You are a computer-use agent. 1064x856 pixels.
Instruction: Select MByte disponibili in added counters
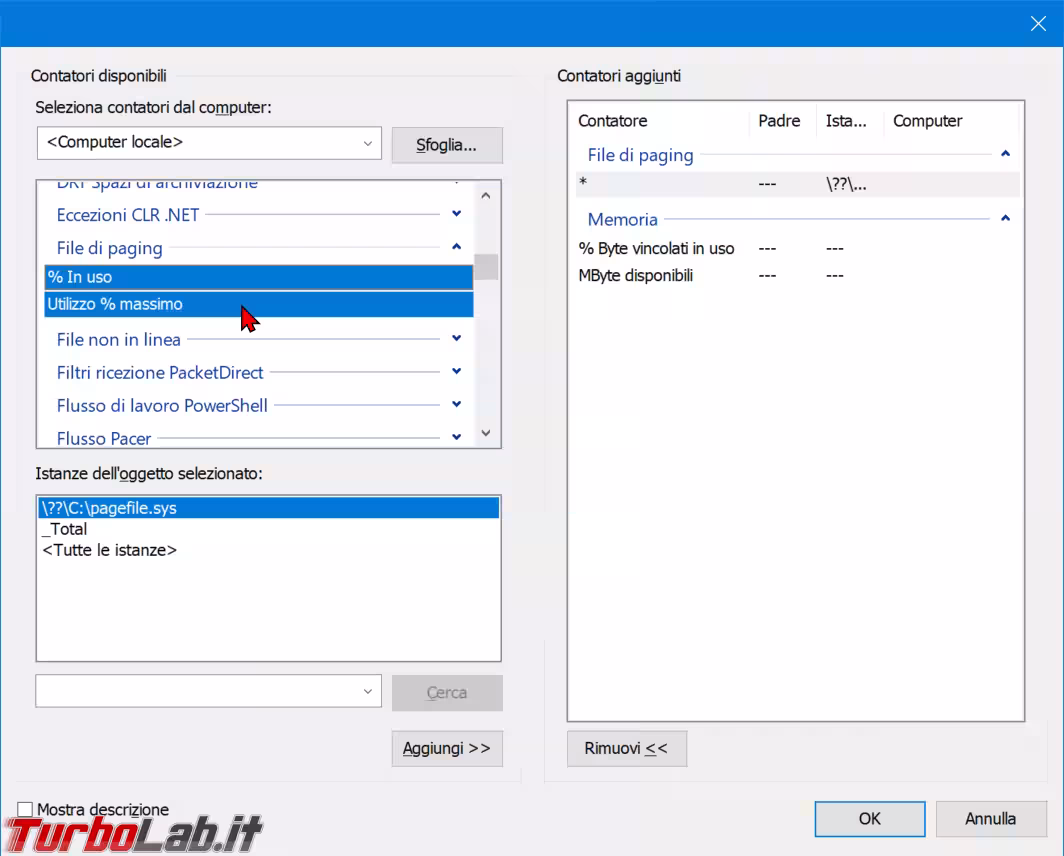pyautogui.click(x=636, y=275)
